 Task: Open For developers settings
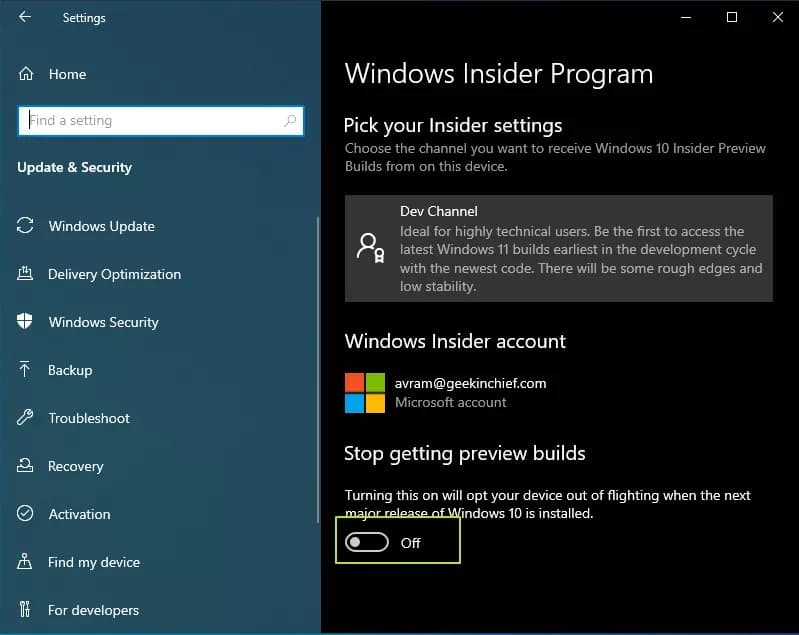click(93, 610)
